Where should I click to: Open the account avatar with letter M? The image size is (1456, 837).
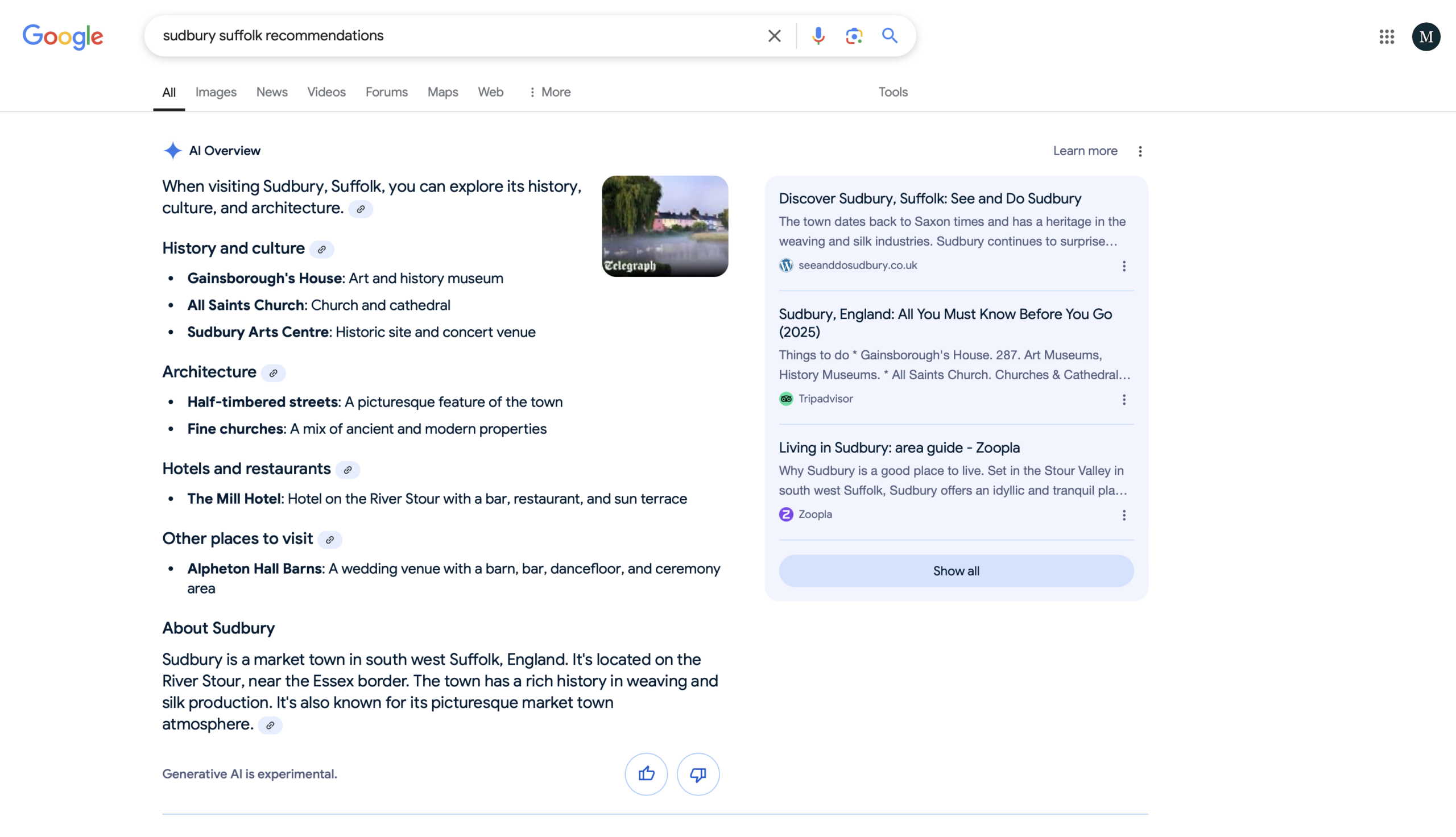(1425, 37)
